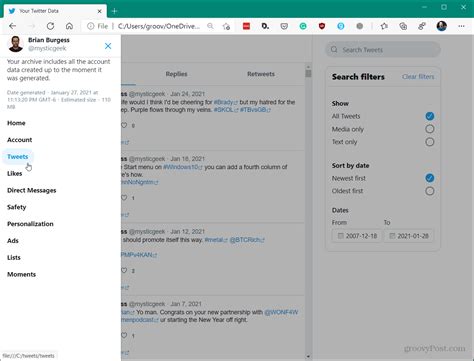474x361 pixels.
Task: Open a new browser tab
Action: point(114,11)
